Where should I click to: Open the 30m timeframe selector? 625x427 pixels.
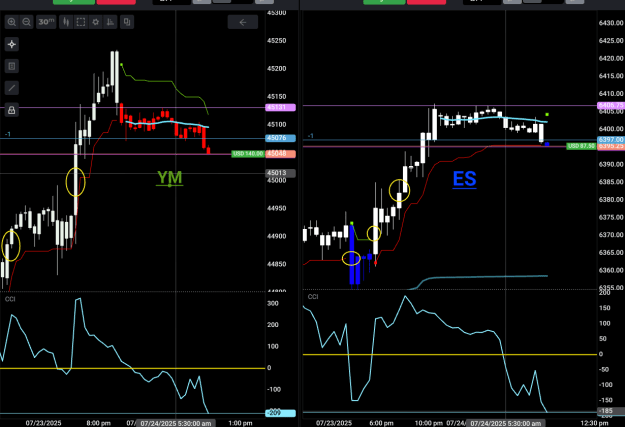(x=46, y=22)
